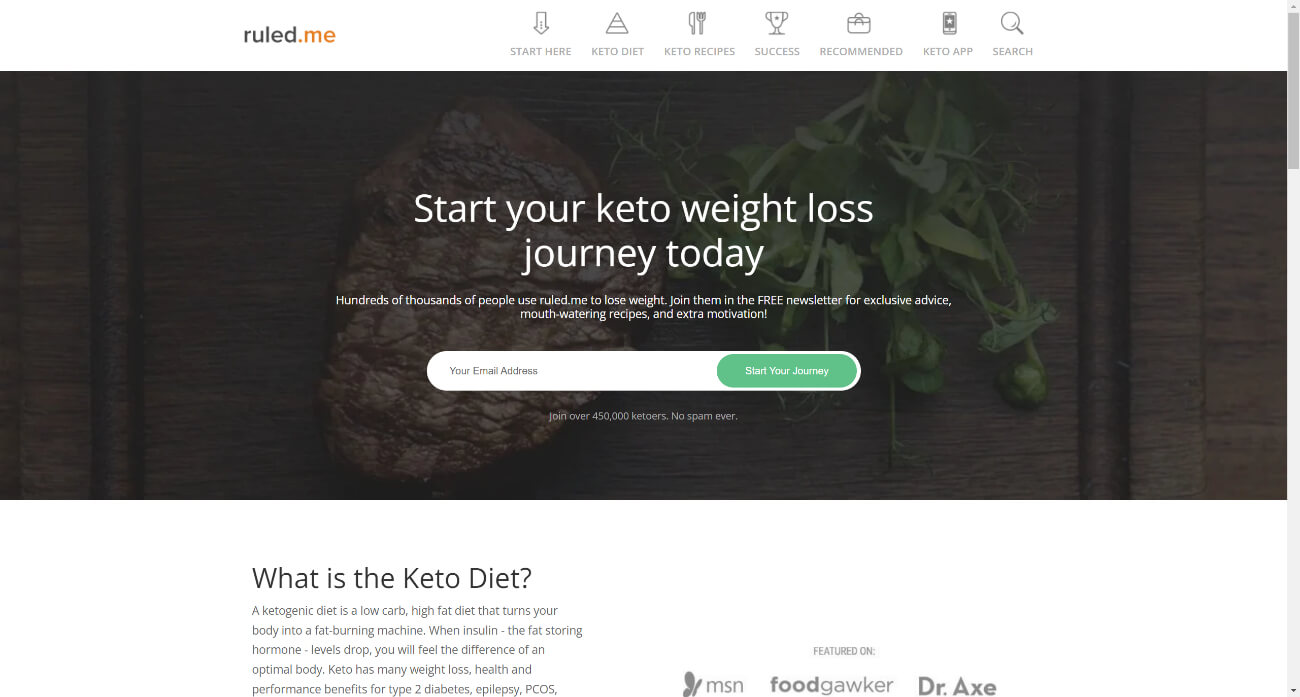Open search via the magnifying glass icon
1300x697 pixels.
pyautogui.click(x=1012, y=23)
